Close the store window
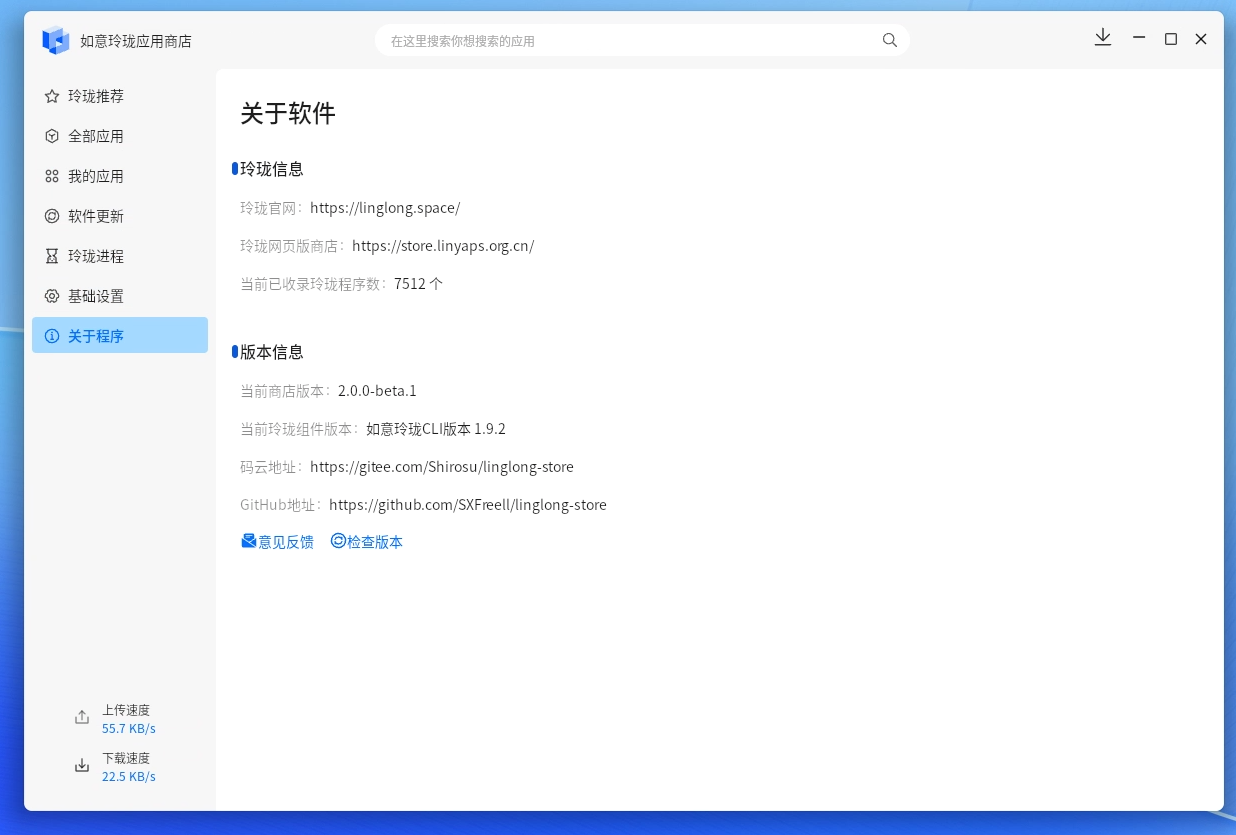 click(x=1201, y=39)
